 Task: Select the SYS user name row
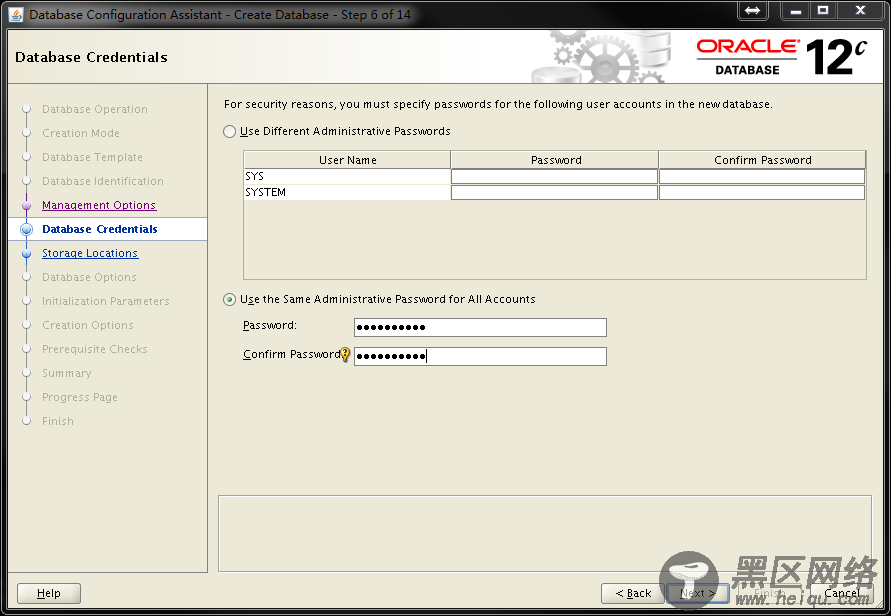[347, 177]
